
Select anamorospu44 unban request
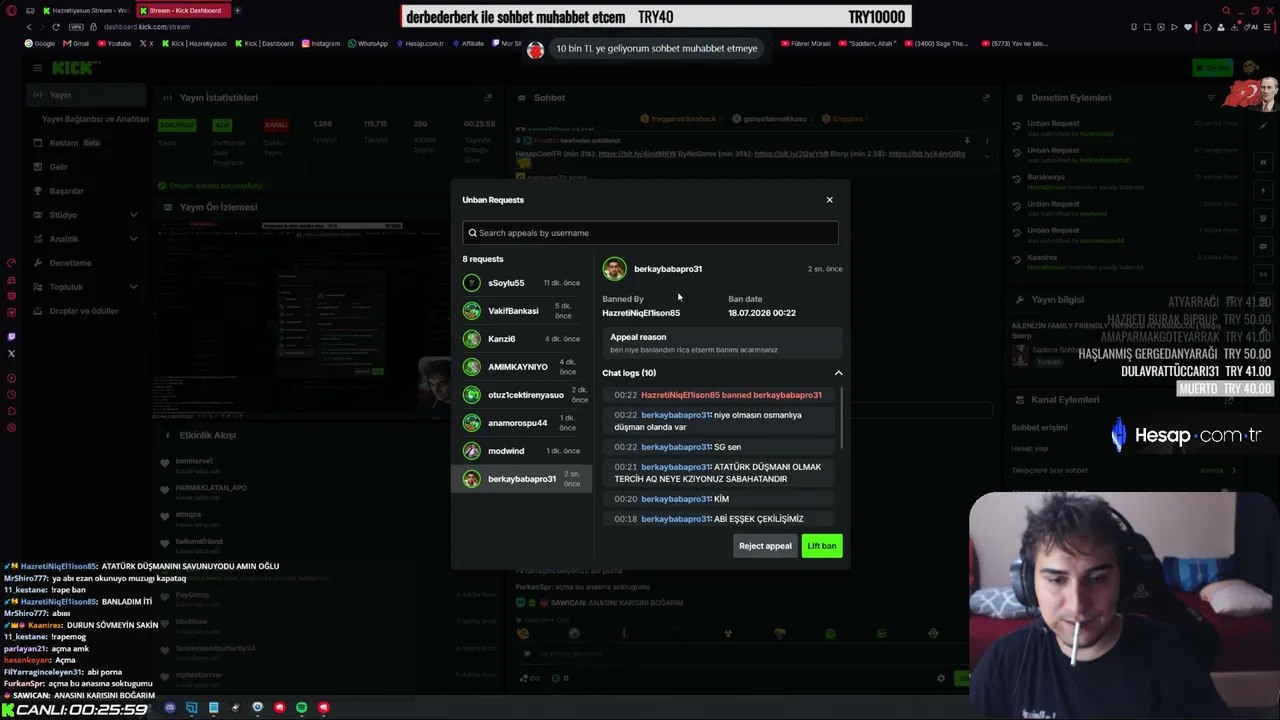pos(521,423)
